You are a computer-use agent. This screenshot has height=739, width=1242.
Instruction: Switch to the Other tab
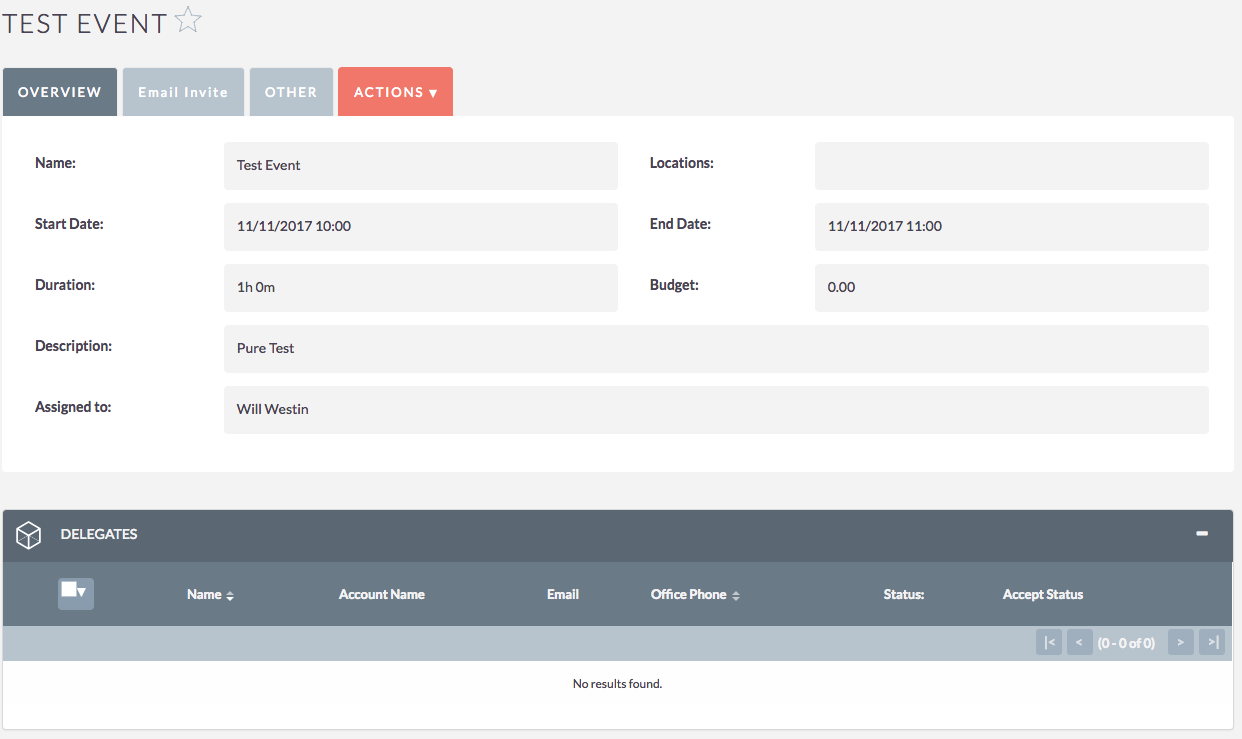(291, 92)
